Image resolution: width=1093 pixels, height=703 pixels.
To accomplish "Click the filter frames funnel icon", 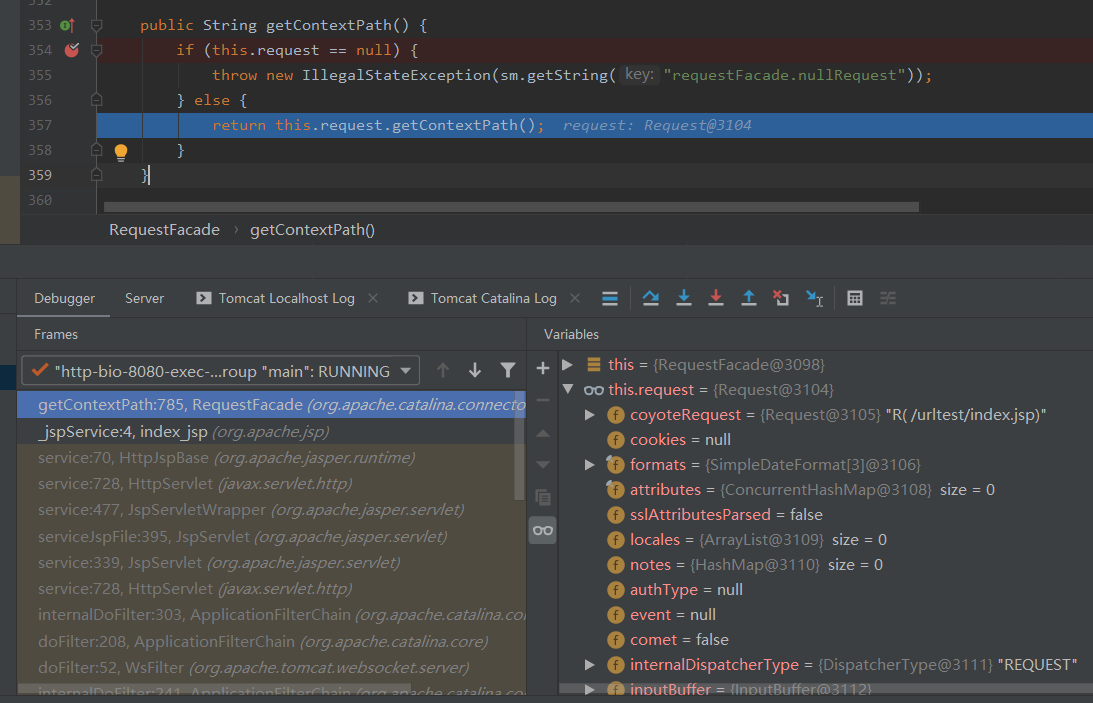I will (x=508, y=371).
